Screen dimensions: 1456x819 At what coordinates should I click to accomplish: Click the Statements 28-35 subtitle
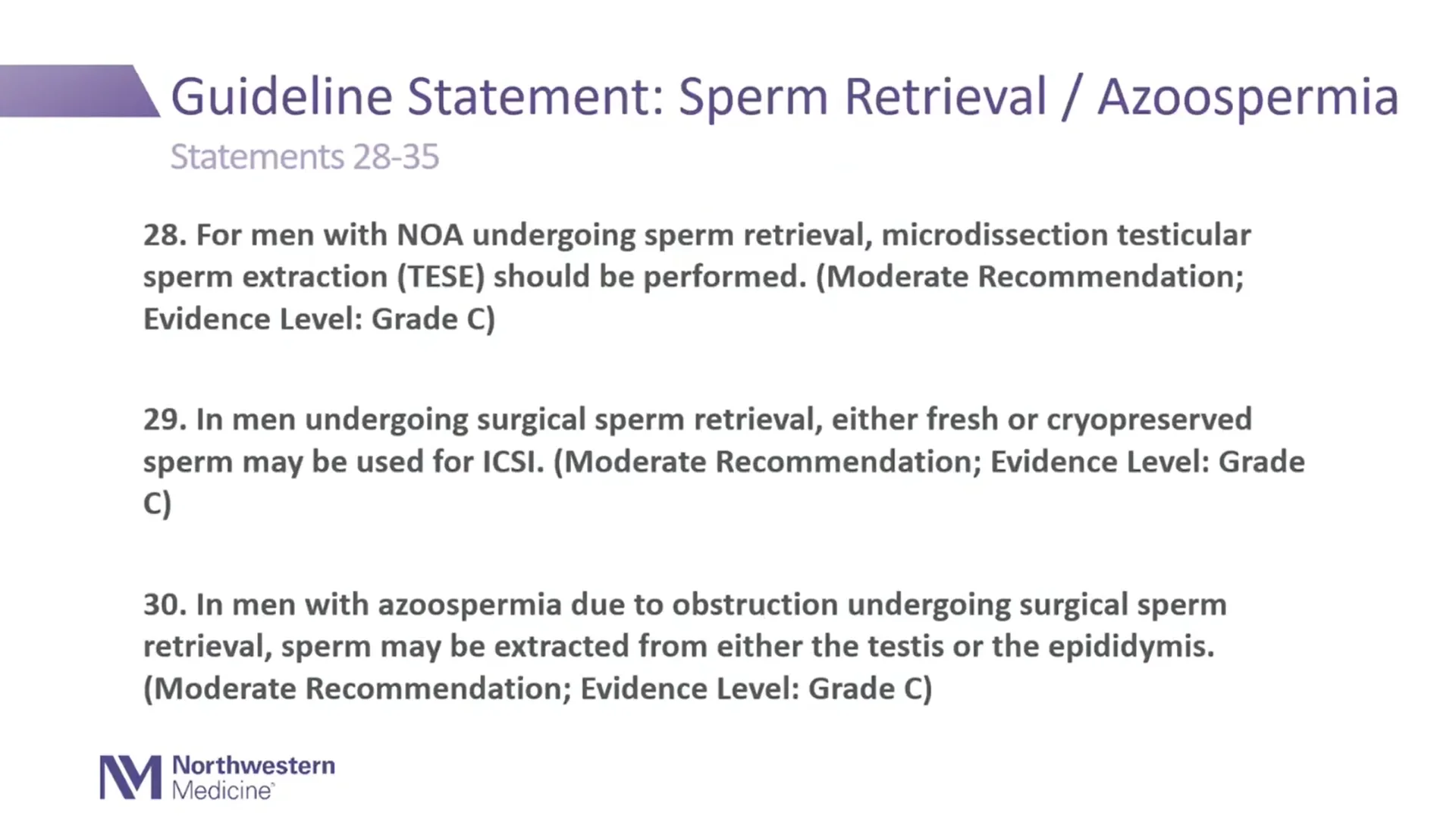click(x=305, y=157)
